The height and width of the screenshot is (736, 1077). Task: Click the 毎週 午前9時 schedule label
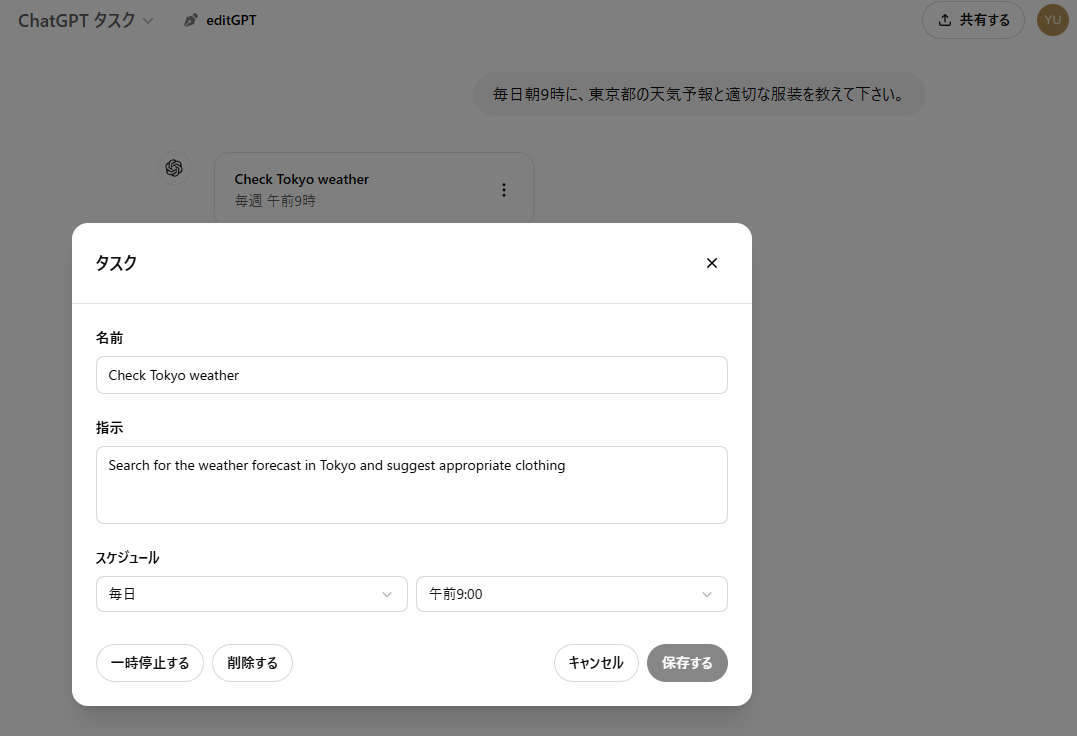click(274, 200)
